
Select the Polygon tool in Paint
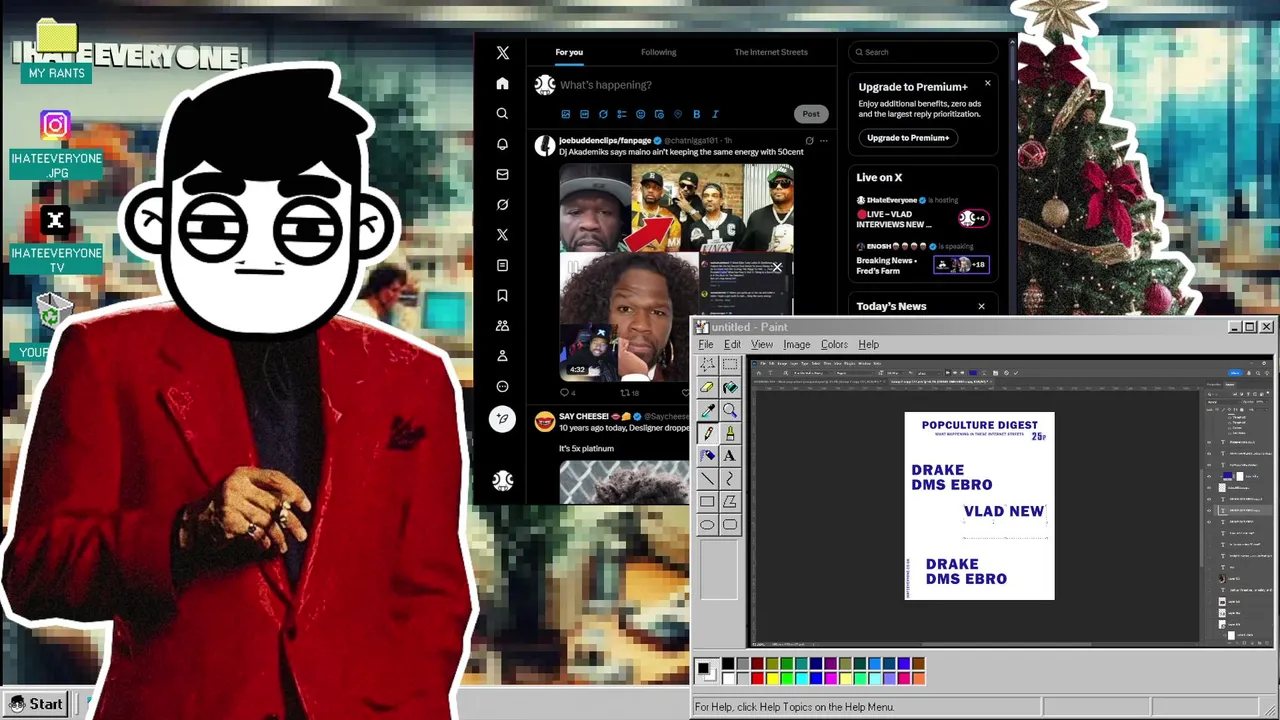pos(730,502)
